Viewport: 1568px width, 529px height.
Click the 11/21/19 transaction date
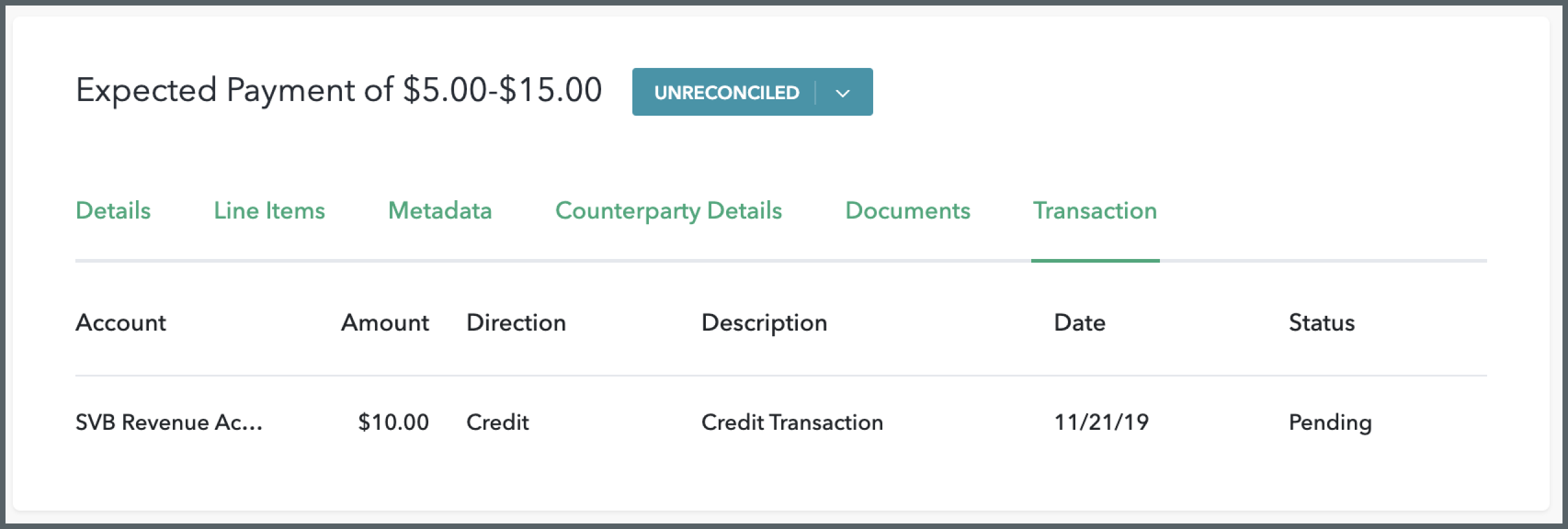click(1102, 421)
